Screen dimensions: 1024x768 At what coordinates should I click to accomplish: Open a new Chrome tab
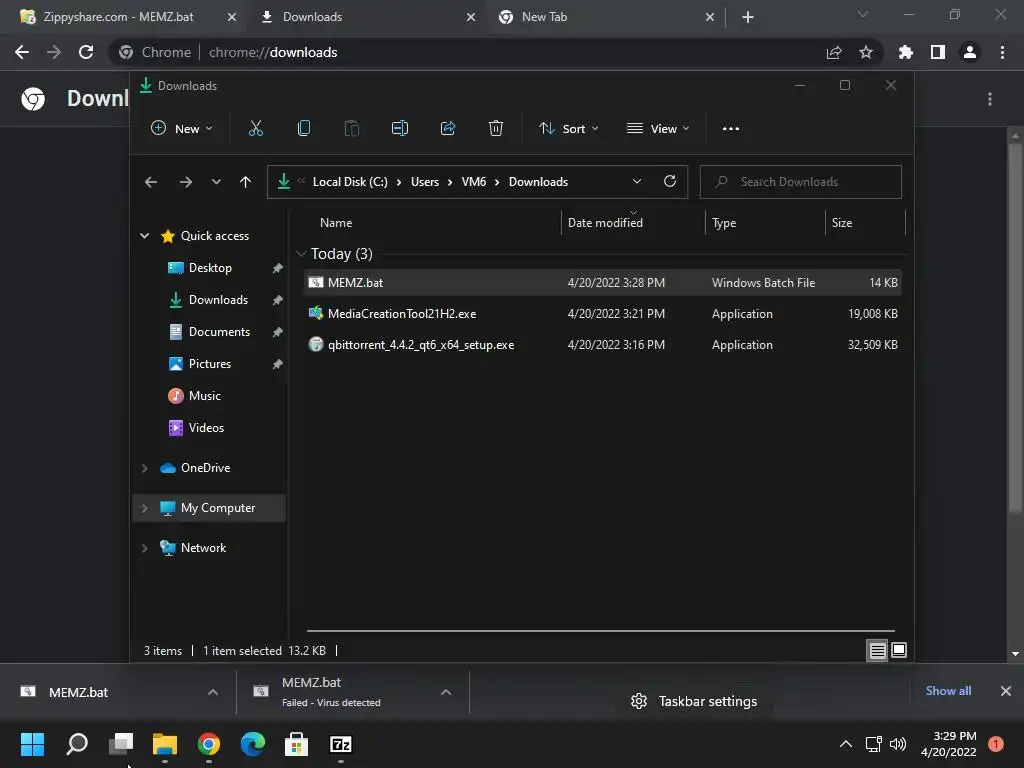pyautogui.click(x=748, y=17)
